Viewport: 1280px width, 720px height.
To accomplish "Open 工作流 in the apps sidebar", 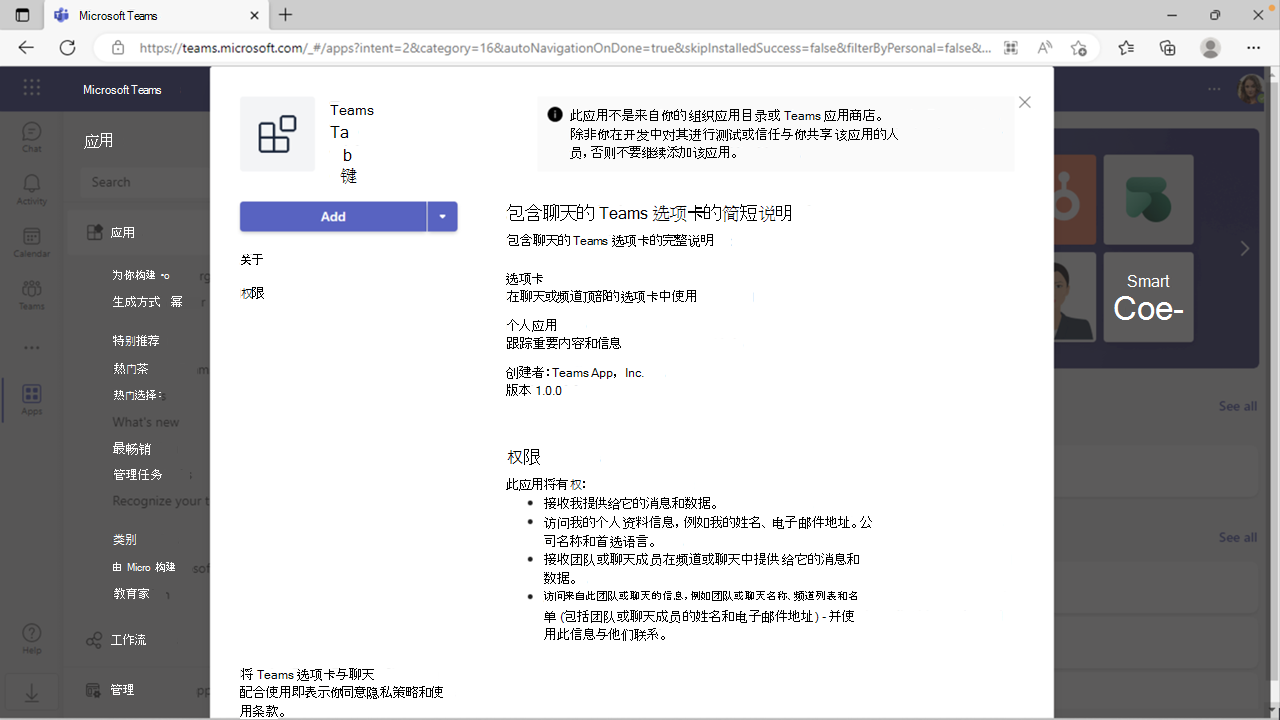I will [x=115, y=640].
